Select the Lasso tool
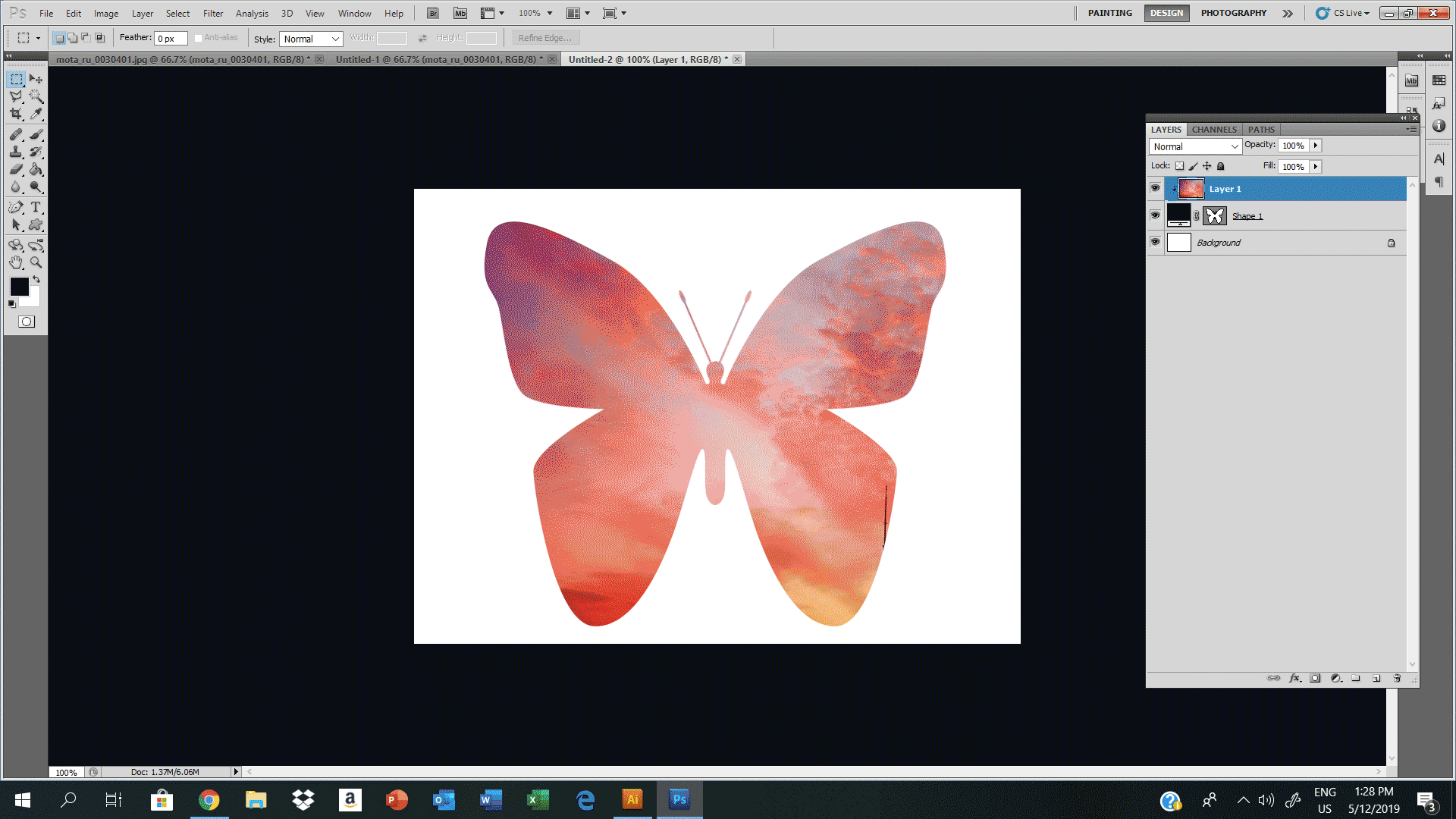The image size is (1456, 819). pos(15,96)
